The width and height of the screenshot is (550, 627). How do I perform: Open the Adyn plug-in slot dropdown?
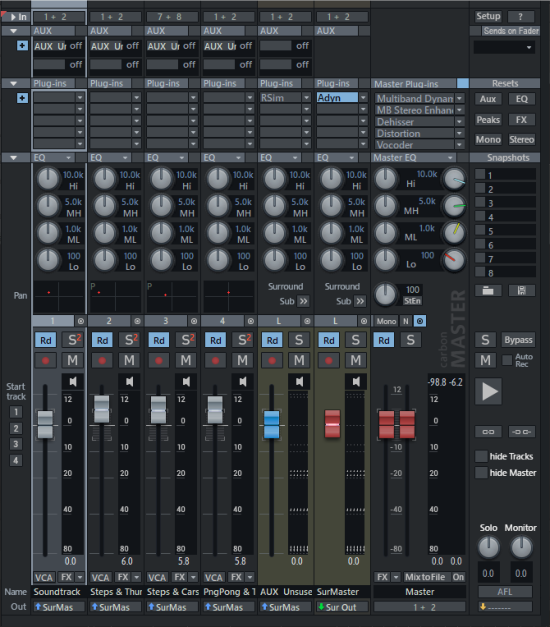click(x=363, y=98)
